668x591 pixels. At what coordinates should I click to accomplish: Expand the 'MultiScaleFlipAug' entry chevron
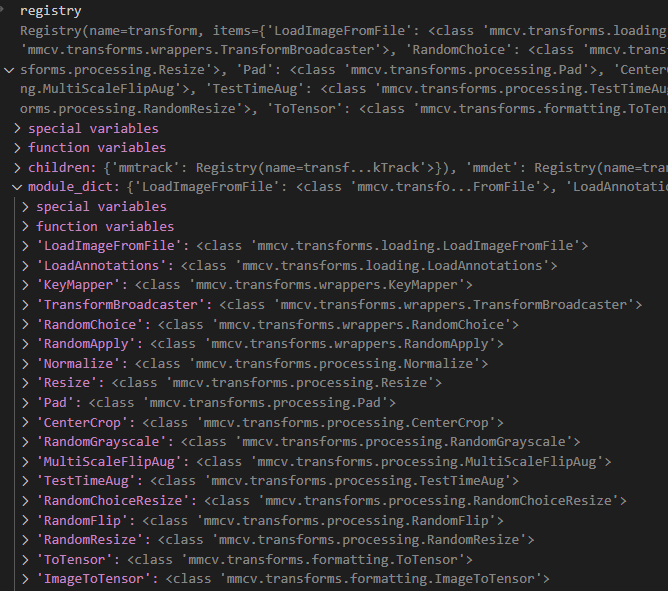click(x=26, y=461)
